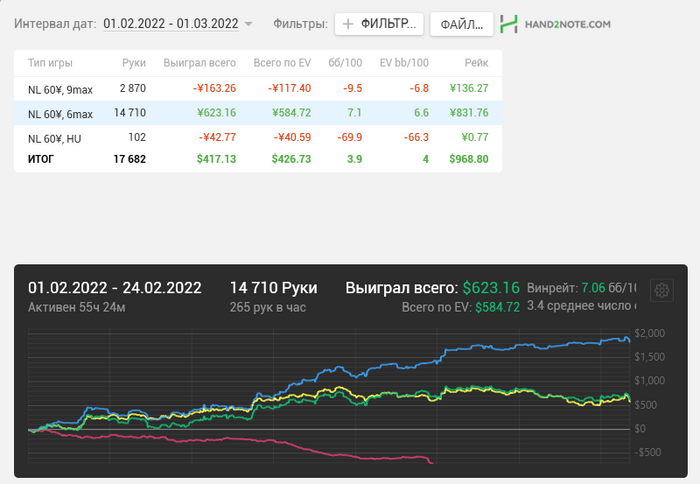
Task: Click the -69.9 bb/100 cell
Action: 350,137
